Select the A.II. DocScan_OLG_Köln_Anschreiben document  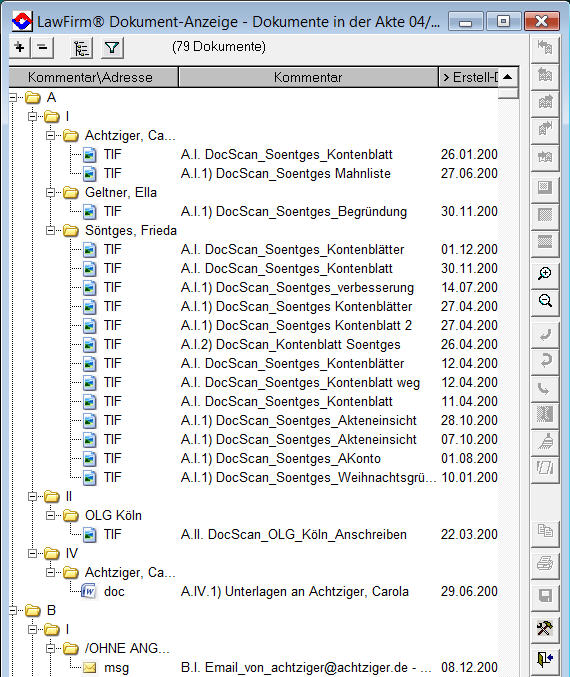(x=294, y=535)
